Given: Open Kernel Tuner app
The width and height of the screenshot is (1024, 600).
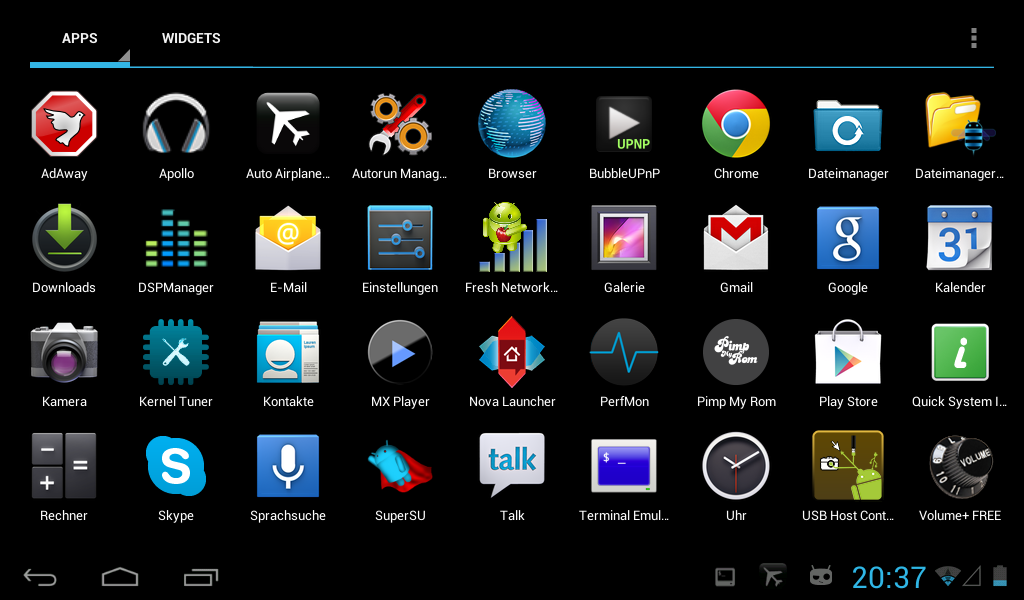Looking at the screenshot, I should click(x=176, y=353).
